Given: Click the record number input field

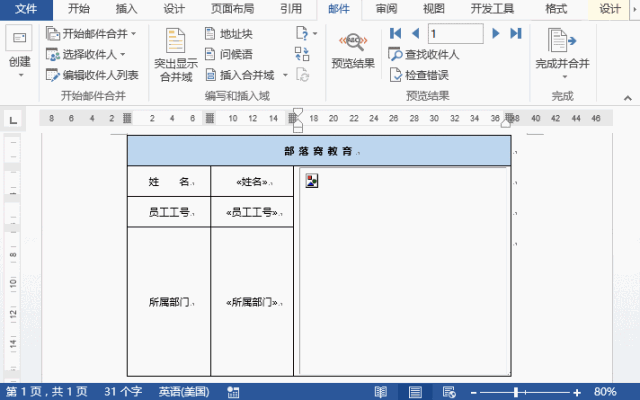Looking at the screenshot, I should coord(456,33).
